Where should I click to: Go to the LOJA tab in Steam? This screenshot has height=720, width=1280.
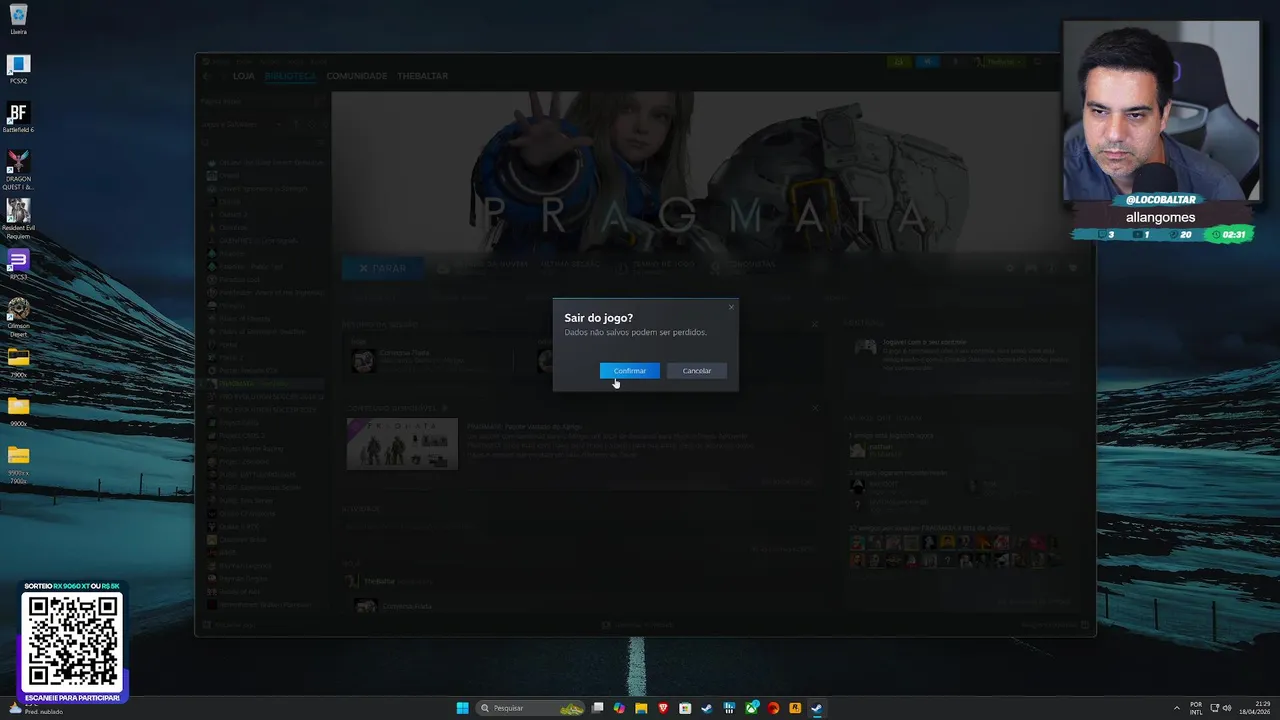244,76
